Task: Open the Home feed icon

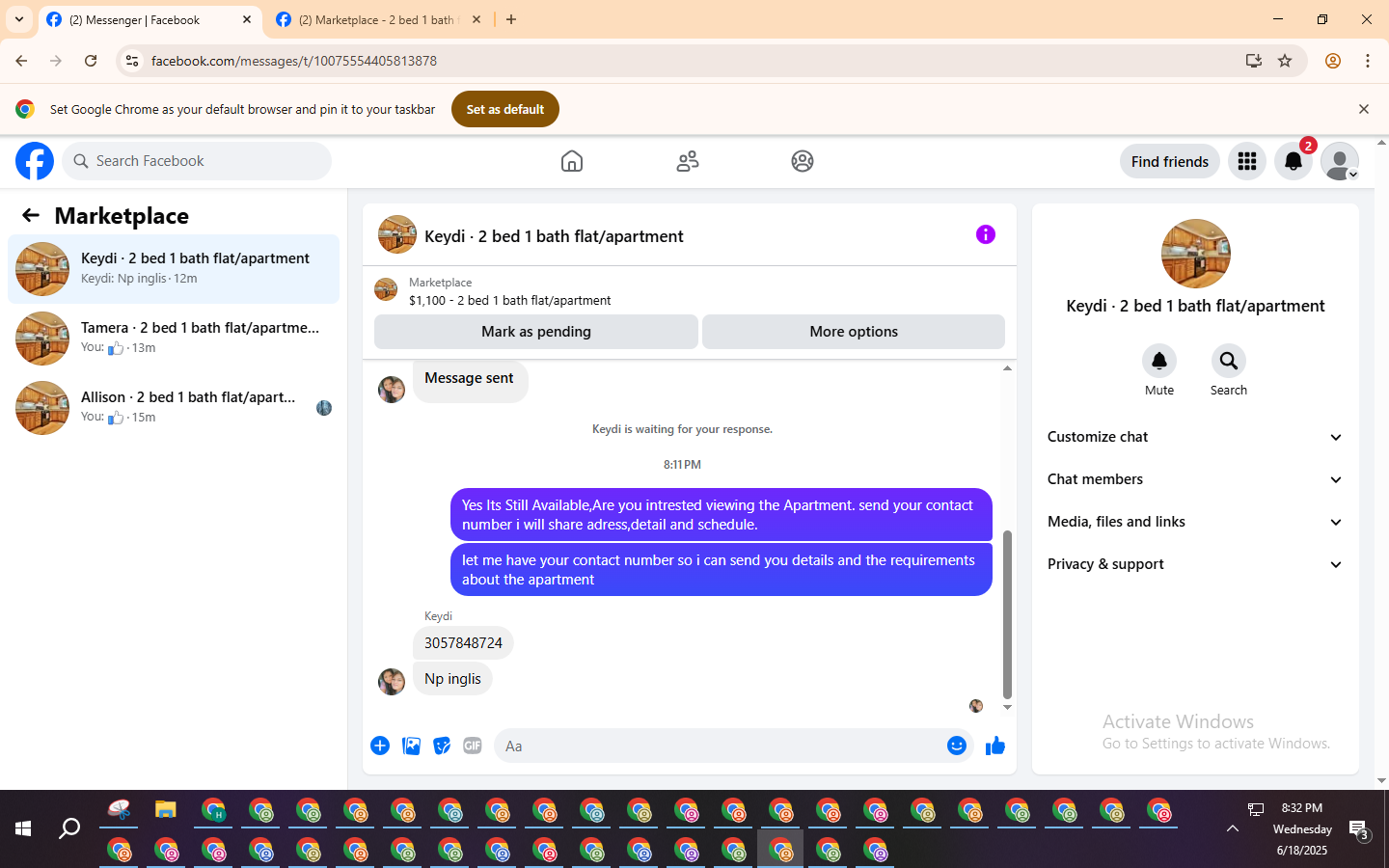Action: coord(572,161)
